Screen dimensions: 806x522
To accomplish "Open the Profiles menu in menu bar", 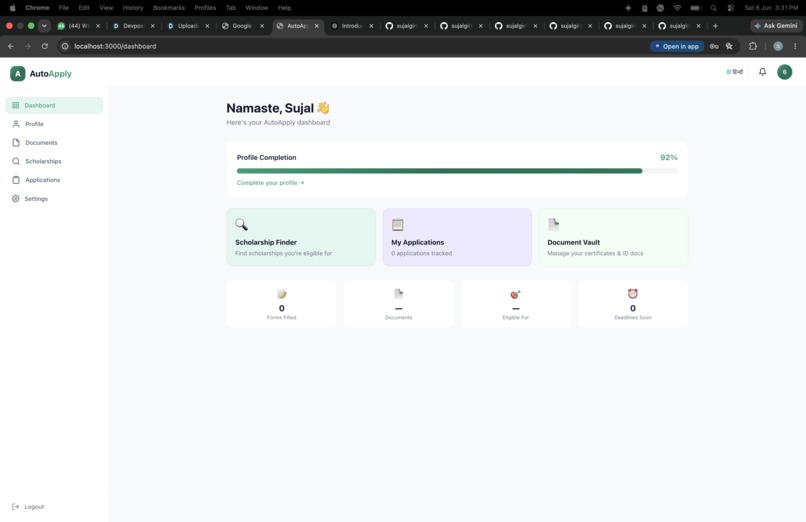I will [x=205, y=8].
